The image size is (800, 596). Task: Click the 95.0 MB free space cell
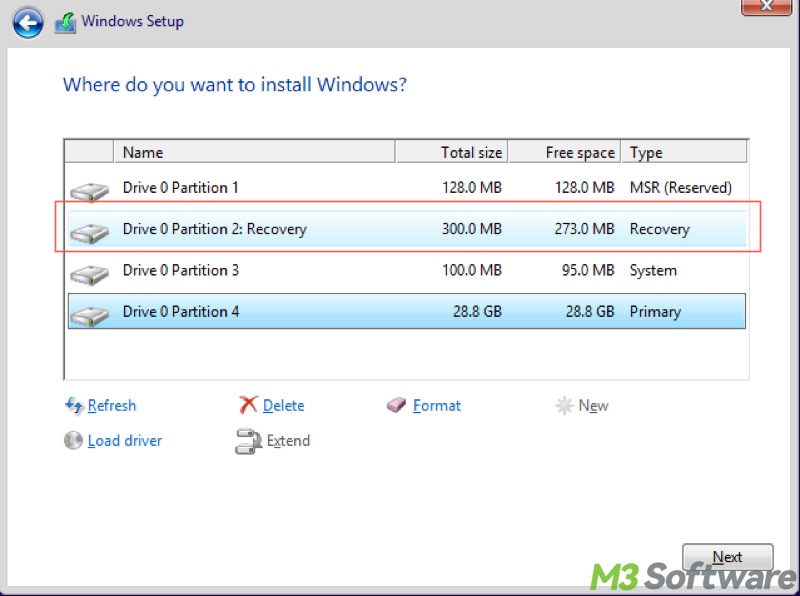(x=588, y=270)
